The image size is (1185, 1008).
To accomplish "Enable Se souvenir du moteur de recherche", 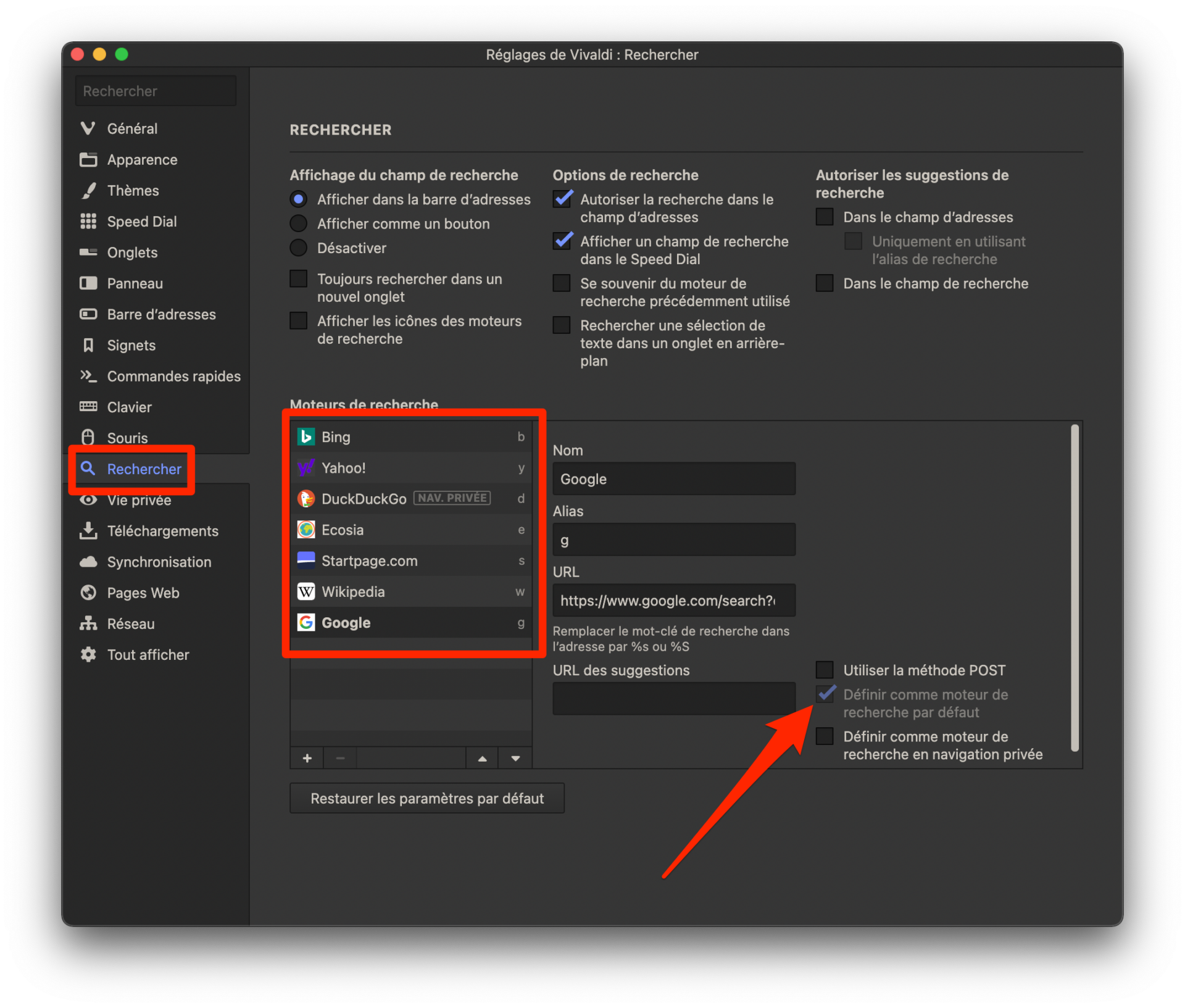I will (562, 283).
